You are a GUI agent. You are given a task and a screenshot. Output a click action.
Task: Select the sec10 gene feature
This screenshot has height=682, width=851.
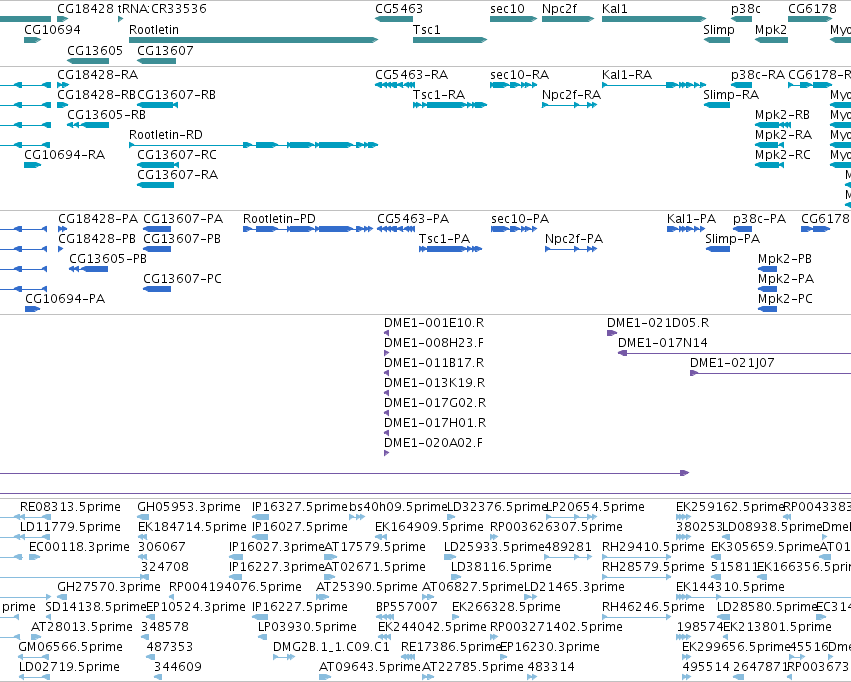[513, 19]
